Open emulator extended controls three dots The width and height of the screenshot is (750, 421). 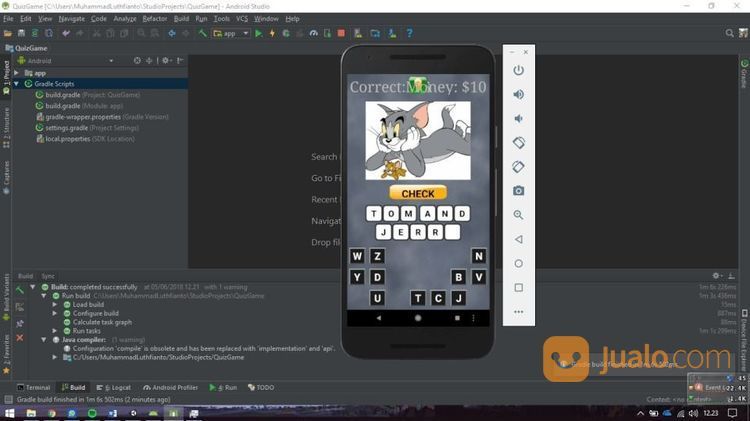click(x=518, y=312)
